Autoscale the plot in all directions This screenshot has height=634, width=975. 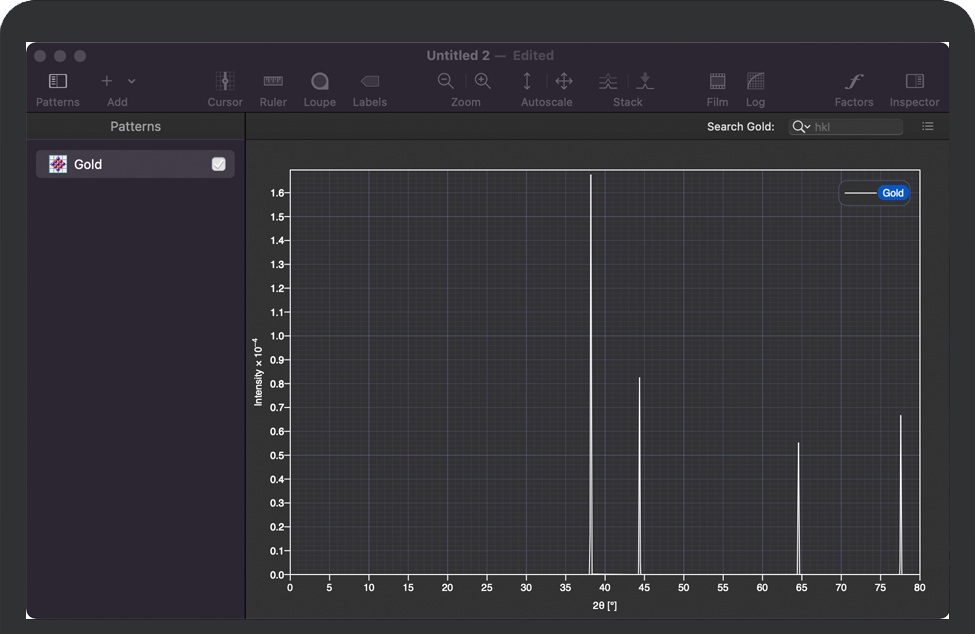[x=563, y=81]
